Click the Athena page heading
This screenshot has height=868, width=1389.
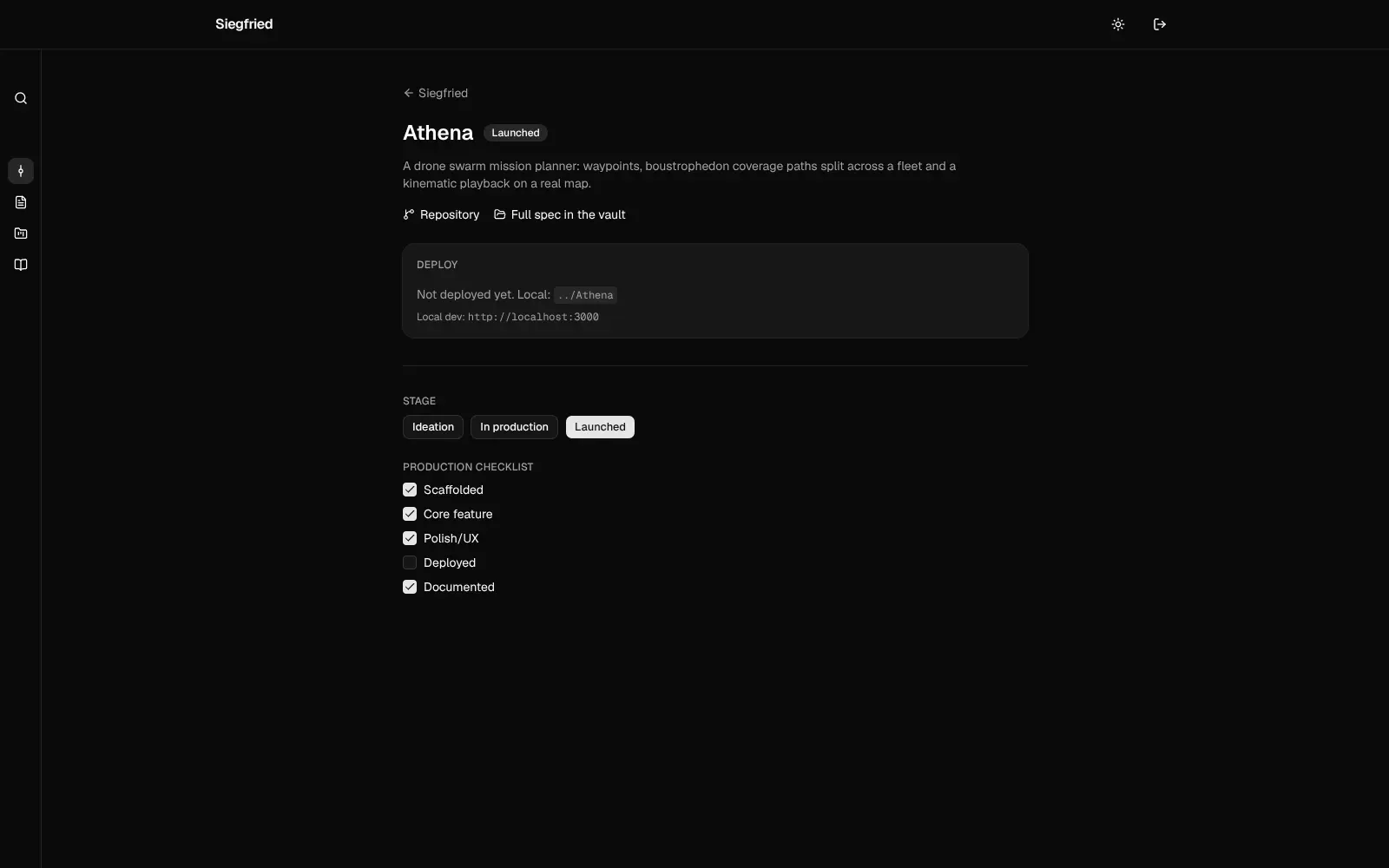[438, 133]
